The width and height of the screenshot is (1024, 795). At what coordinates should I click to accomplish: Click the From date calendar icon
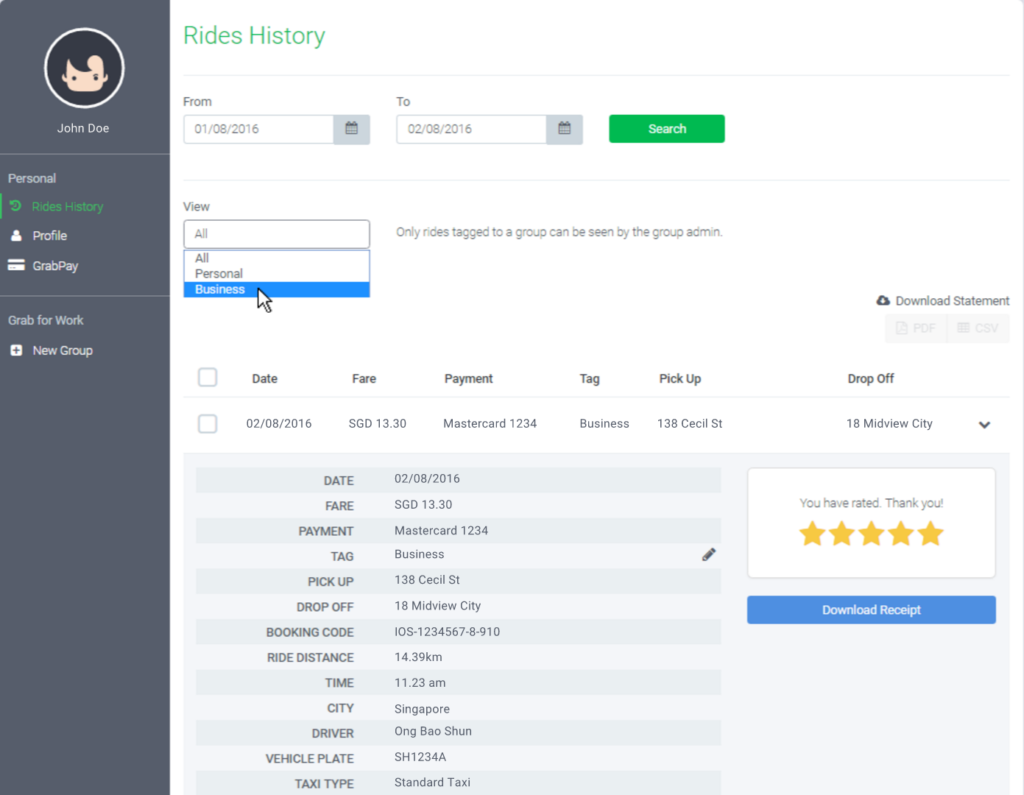[351, 129]
